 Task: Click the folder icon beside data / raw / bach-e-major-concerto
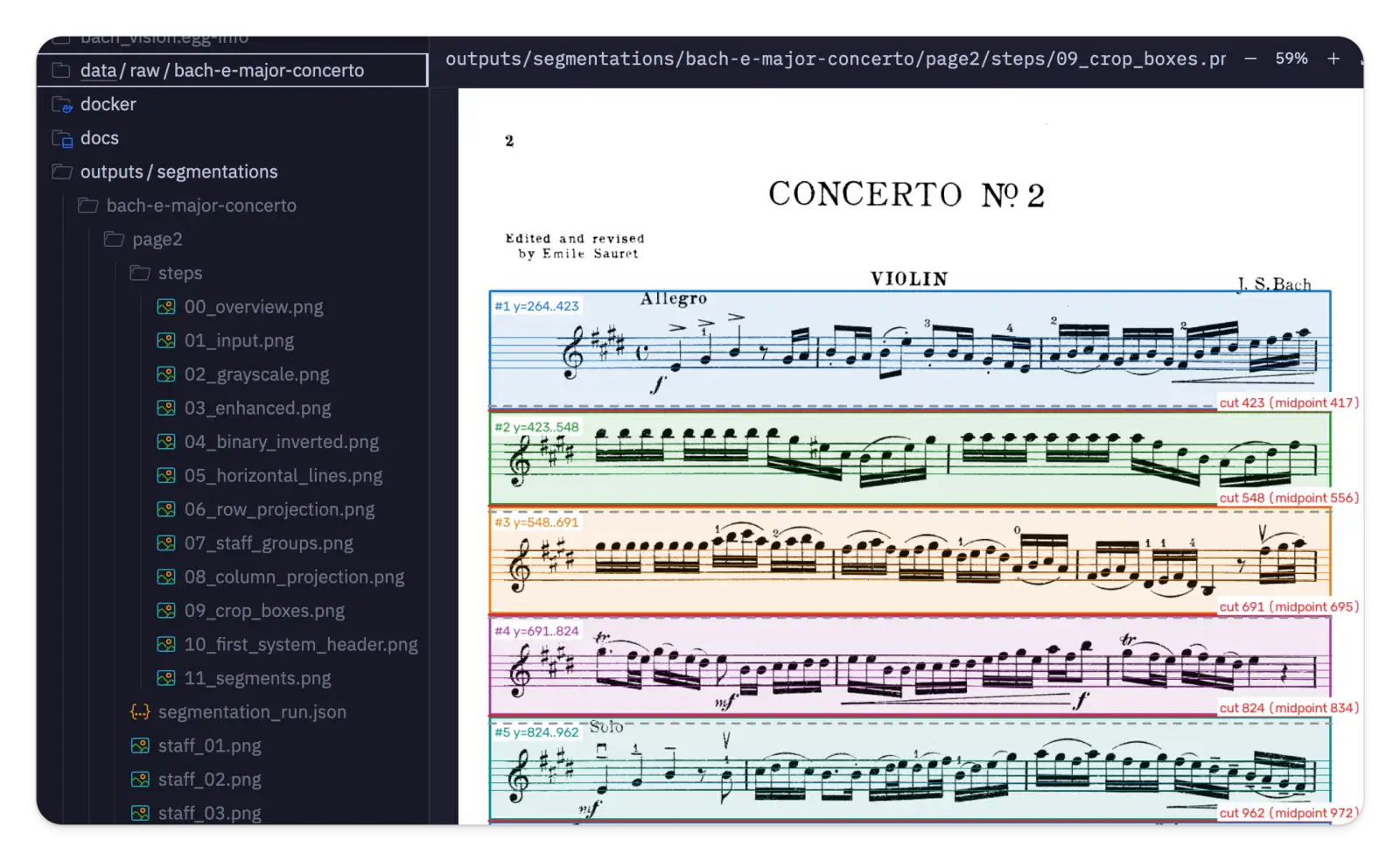point(62,70)
